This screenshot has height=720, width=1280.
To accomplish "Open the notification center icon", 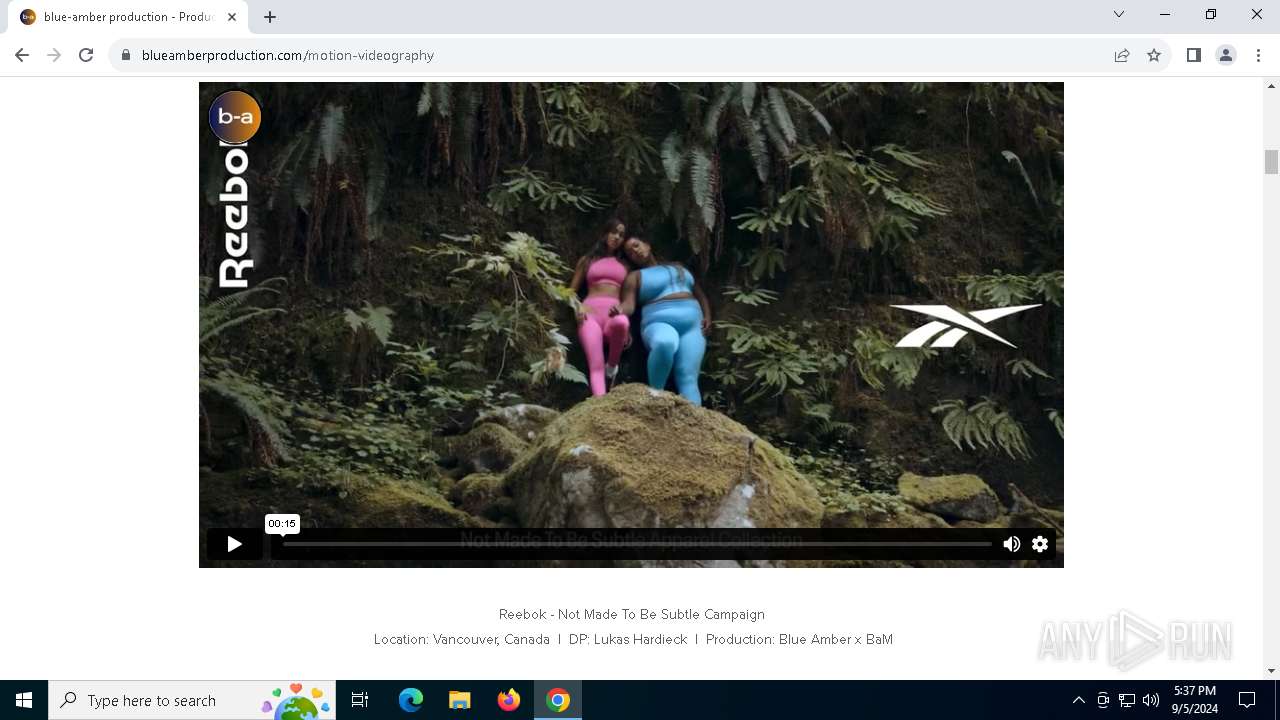I will pos(1247,700).
